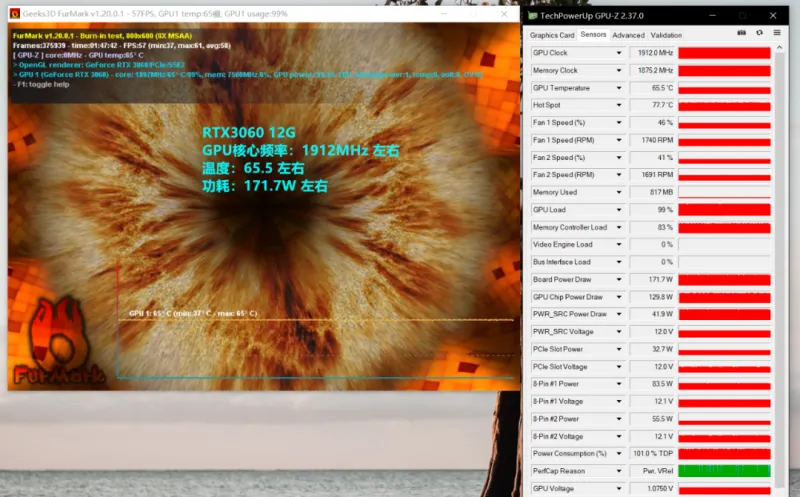This screenshot has height=497, width=800.
Task: Click the 101.0 % TDP value
Action: click(x=653, y=454)
